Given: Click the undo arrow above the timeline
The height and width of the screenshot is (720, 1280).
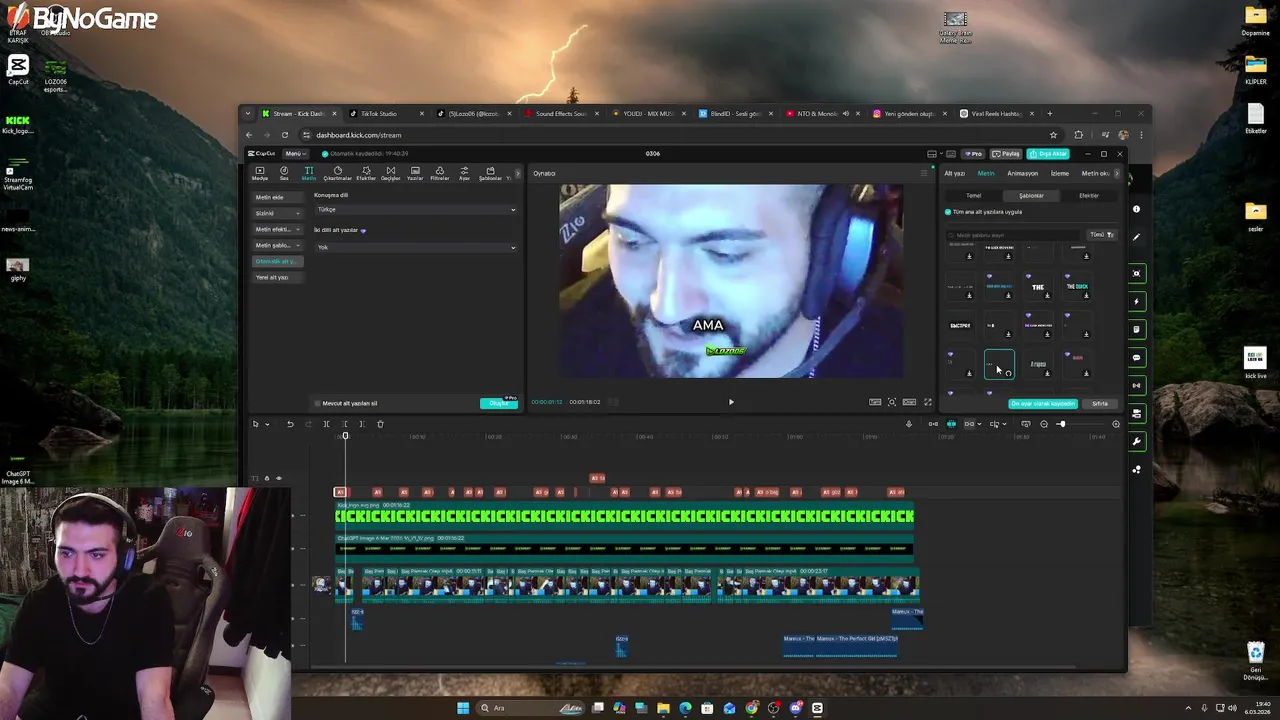Looking at the screenshot, I should coord(290,424).
